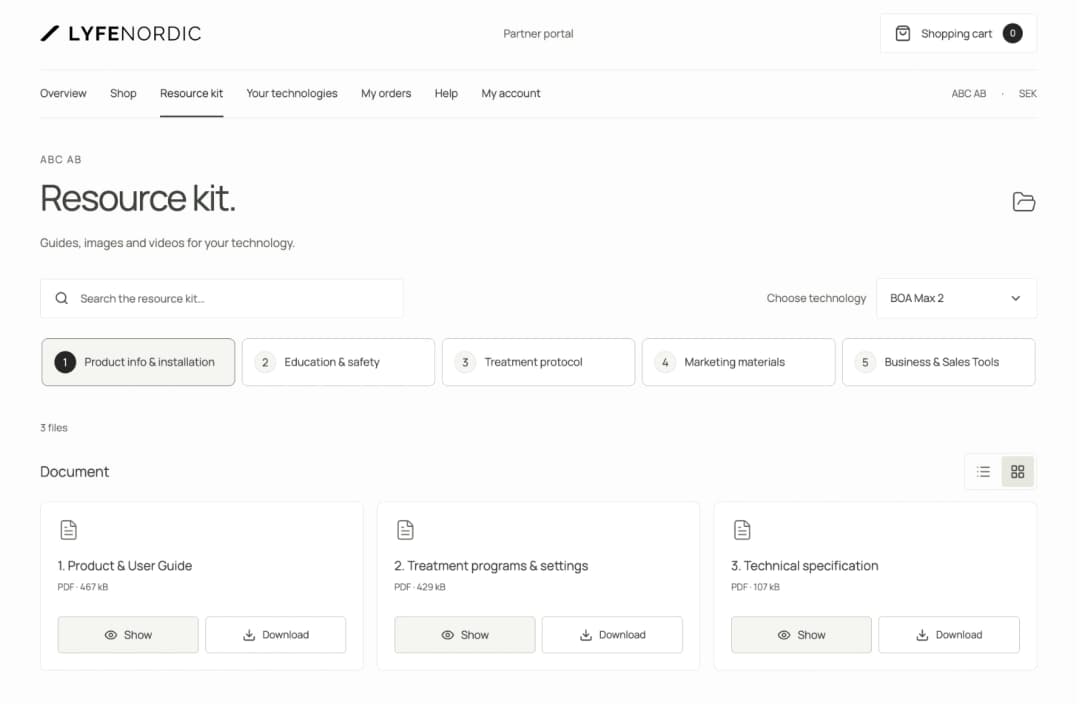Click document icon on Product & User Guide card

[x=68, y=530]
